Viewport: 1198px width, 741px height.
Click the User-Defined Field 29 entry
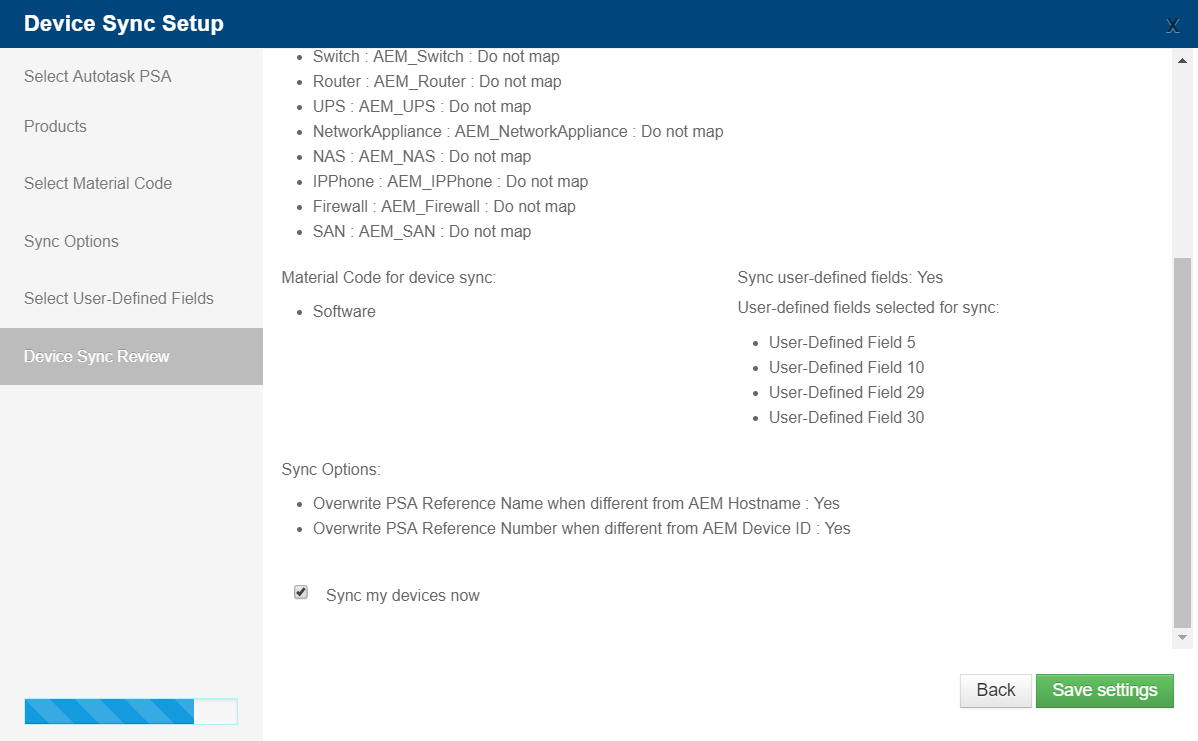pyautogui.click(x=846, y=393)
